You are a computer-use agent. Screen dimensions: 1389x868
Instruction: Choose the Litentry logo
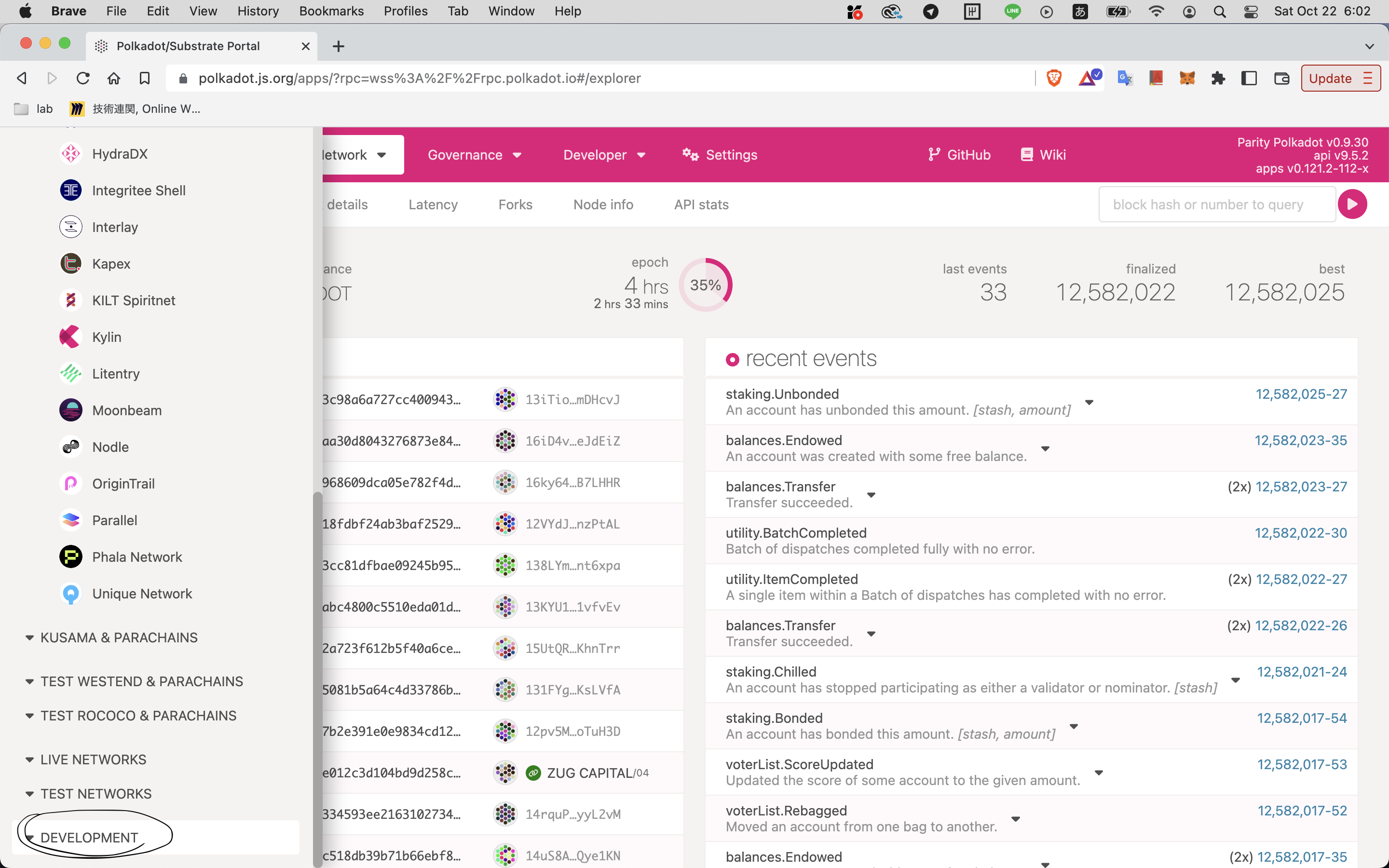click(70, 374)
